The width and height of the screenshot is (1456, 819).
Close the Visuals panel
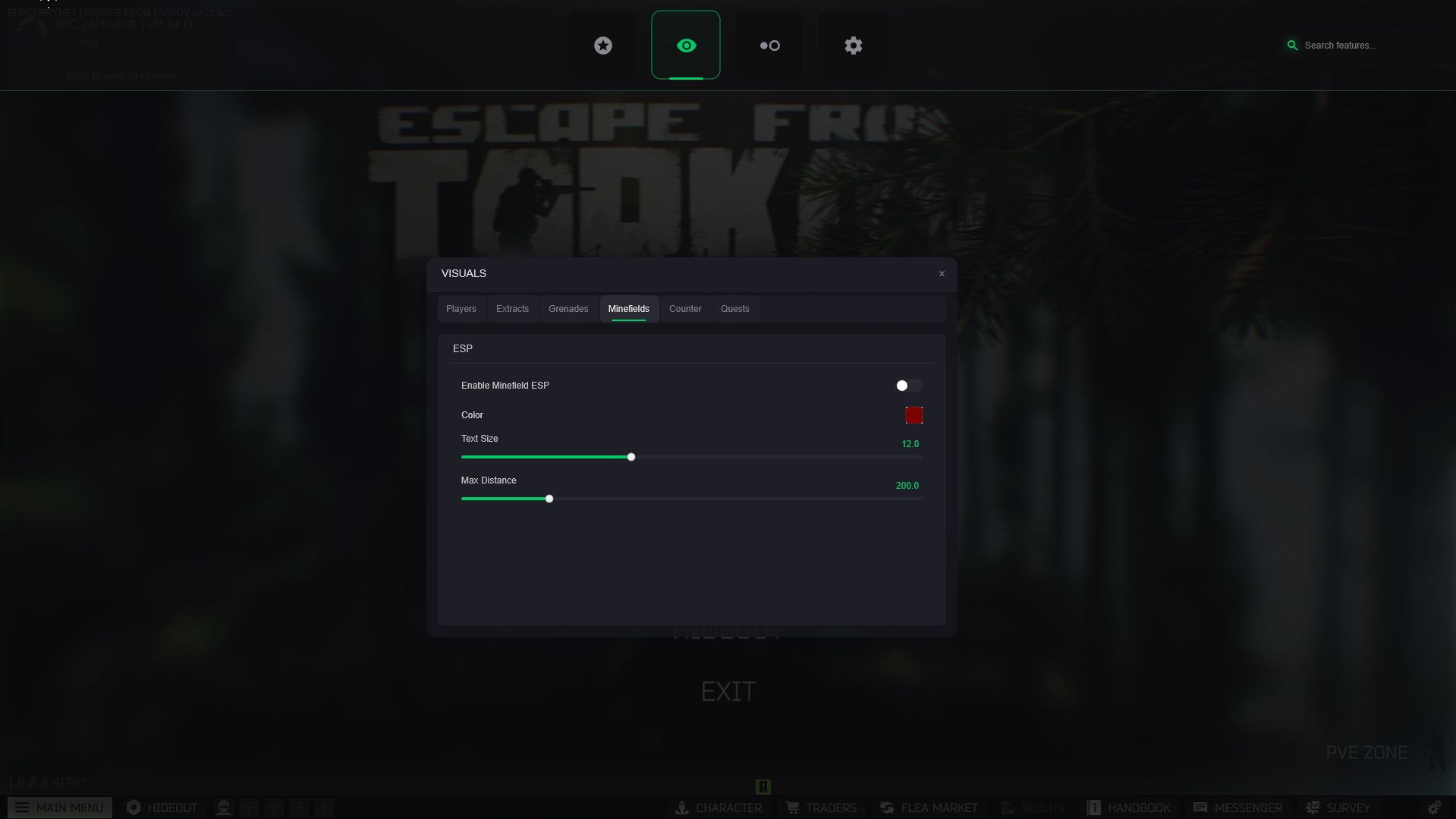[942, 274]
